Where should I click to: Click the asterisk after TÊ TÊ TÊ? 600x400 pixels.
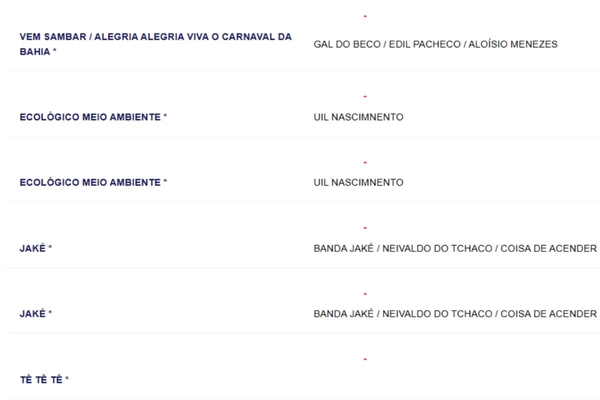pos(67,380)
